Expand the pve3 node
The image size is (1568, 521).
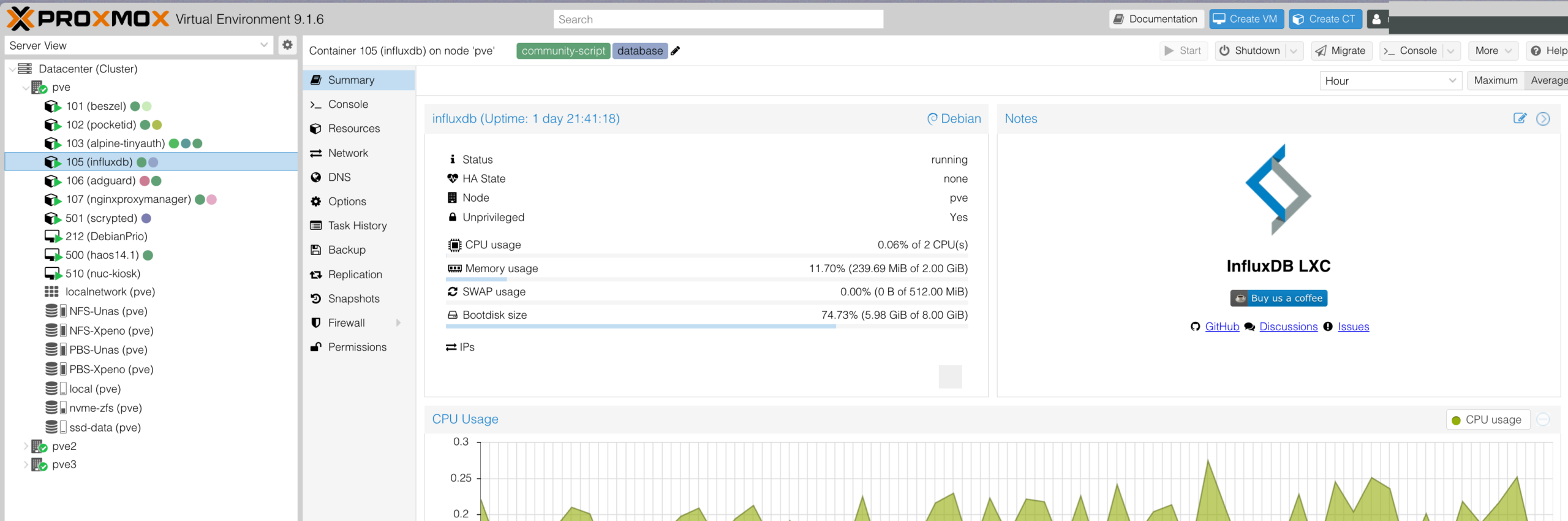coord(25,465)
